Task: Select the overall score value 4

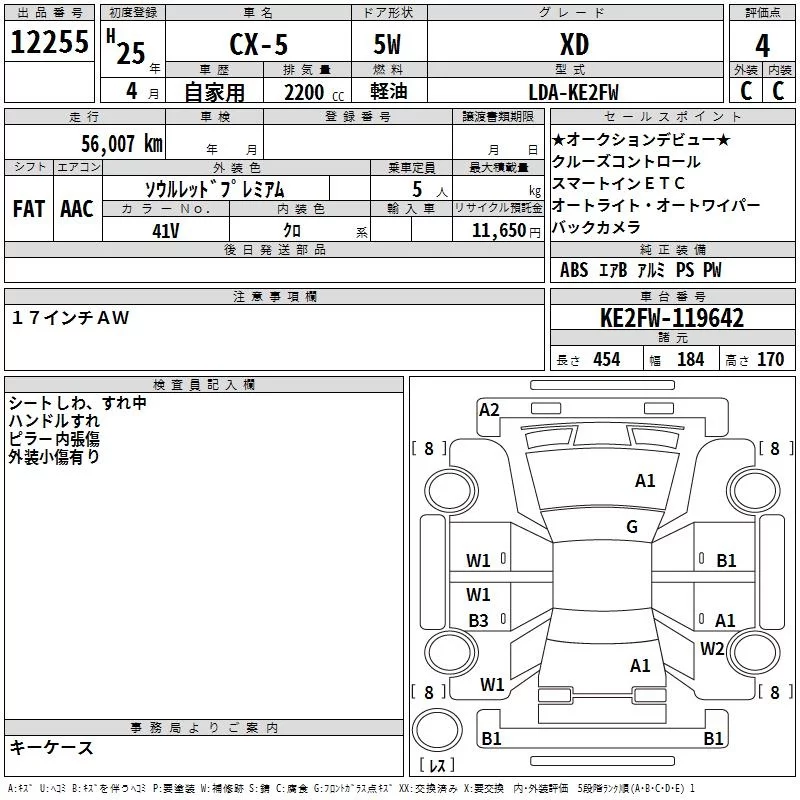Action: [x=763, y=45]
